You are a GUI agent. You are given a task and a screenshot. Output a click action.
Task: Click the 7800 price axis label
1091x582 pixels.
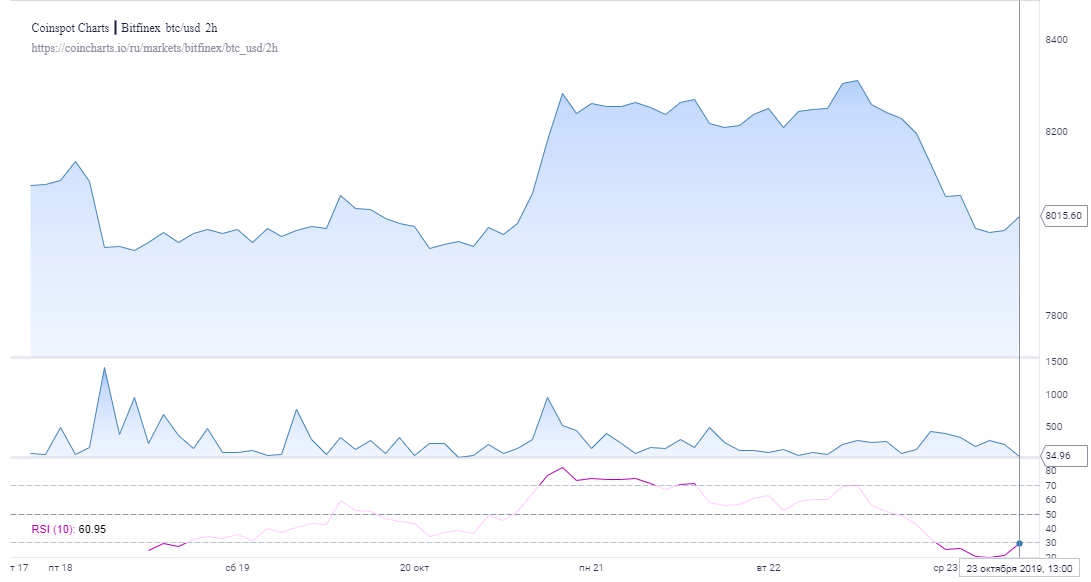pos(1056,315)
